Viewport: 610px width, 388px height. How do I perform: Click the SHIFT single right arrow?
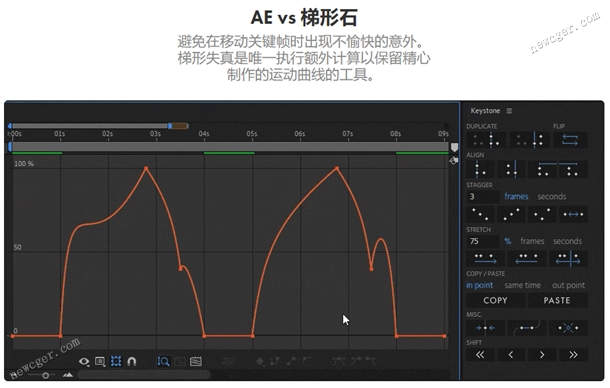(x=542, y=355)
